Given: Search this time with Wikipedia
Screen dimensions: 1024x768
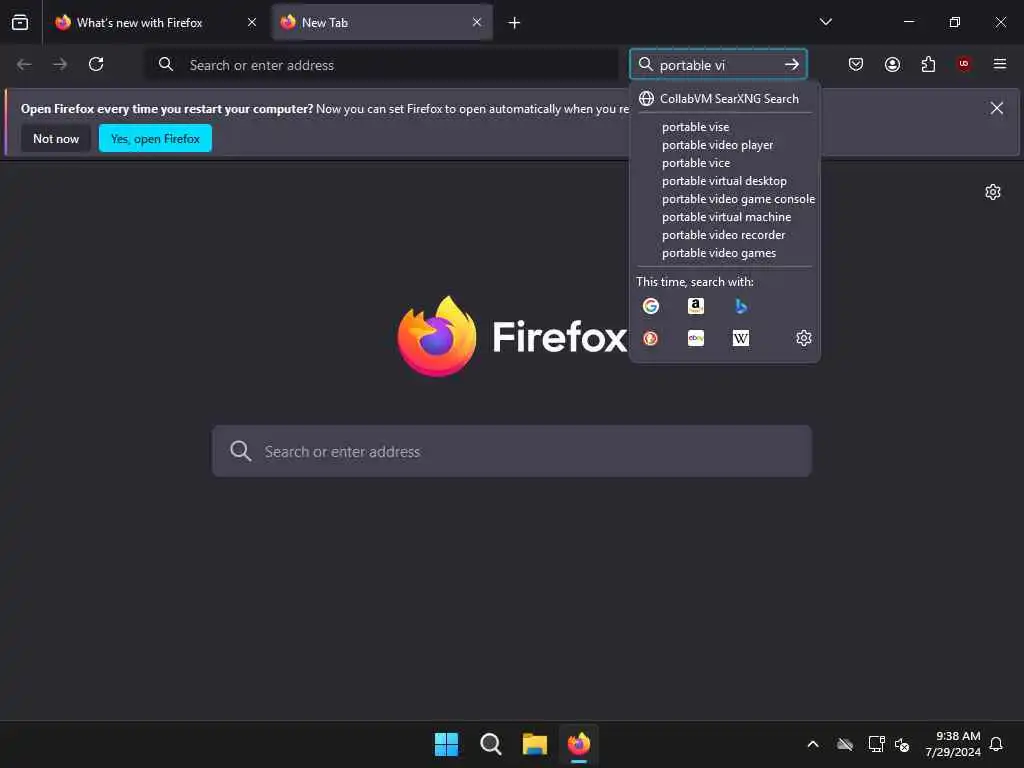Looking at the screenshot, I should [741, 338].
